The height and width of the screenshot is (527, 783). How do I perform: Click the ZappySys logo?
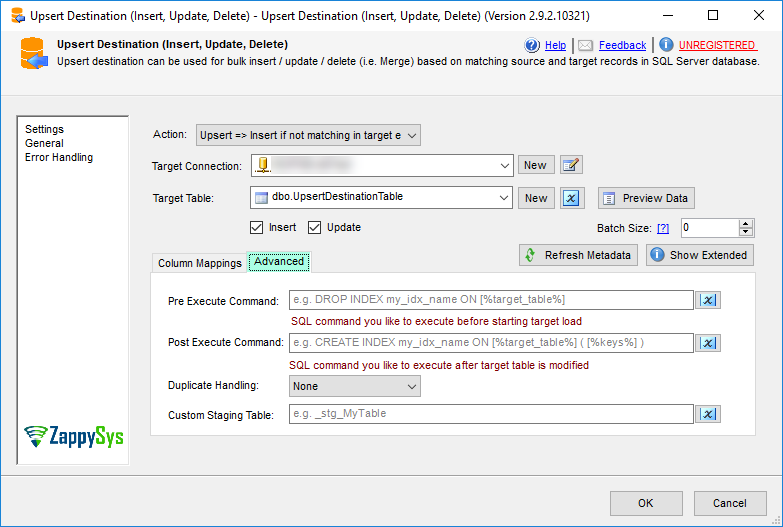pos(74,437)
